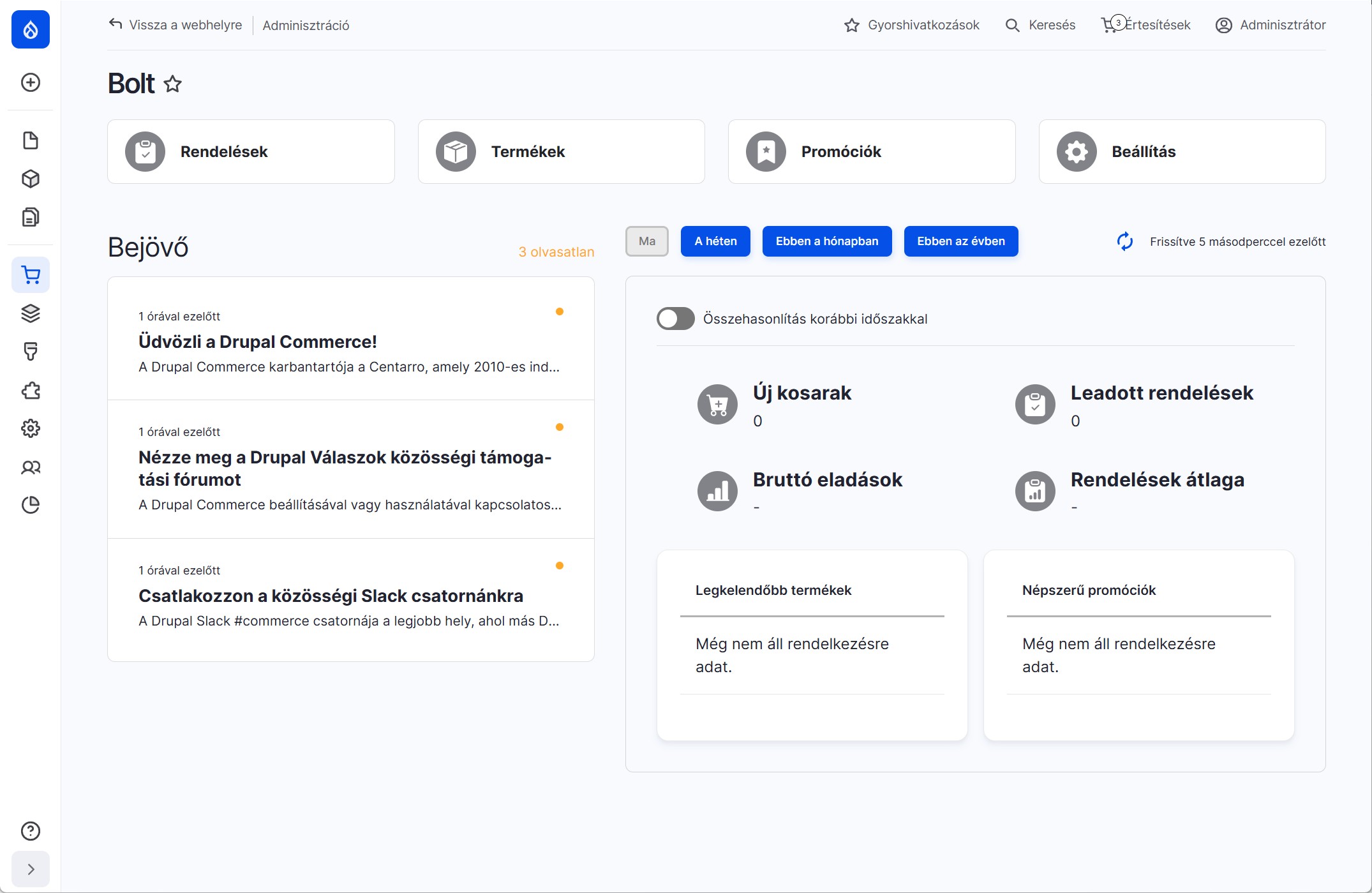Click the refresh arrows icon
The height and width of the screenshot is (893, 1372).
coord(1125,241)
